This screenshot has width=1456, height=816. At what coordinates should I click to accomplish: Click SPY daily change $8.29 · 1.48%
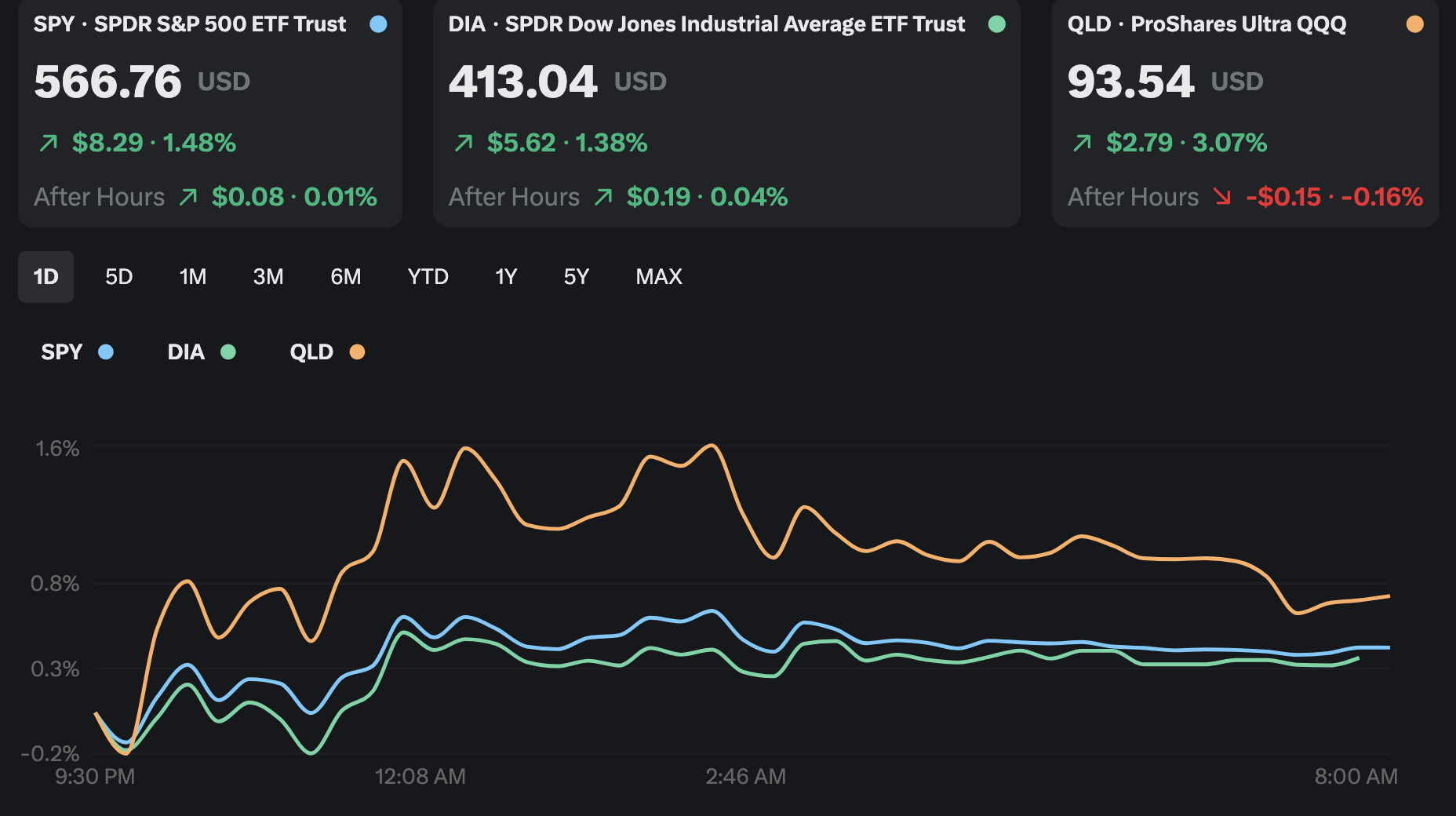154,143
